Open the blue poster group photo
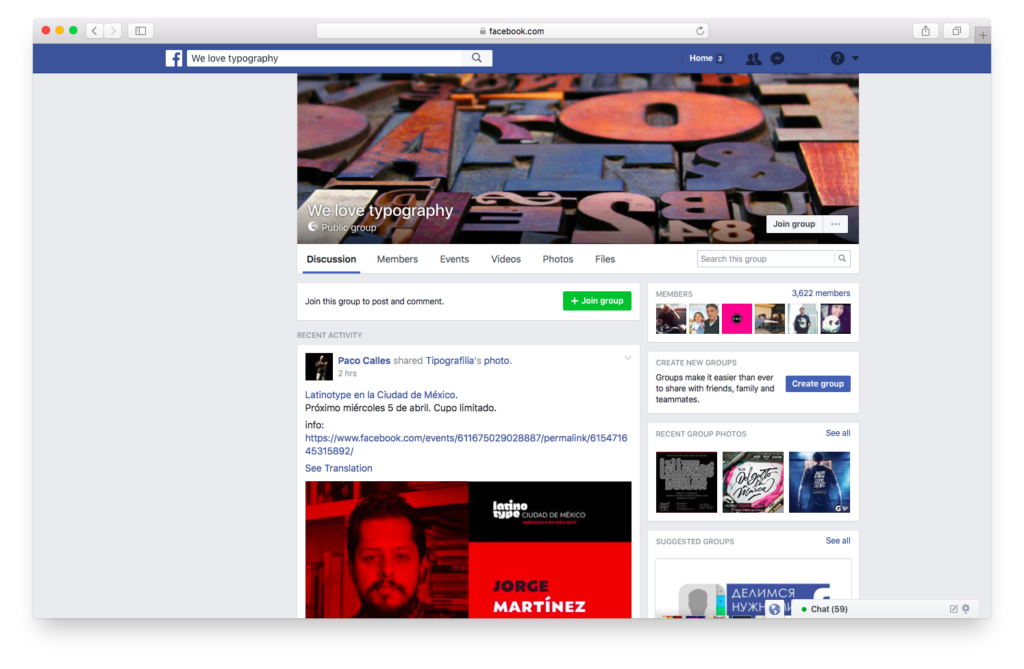The width and height of the screenshot is (1024, 669). coord(819,482)
